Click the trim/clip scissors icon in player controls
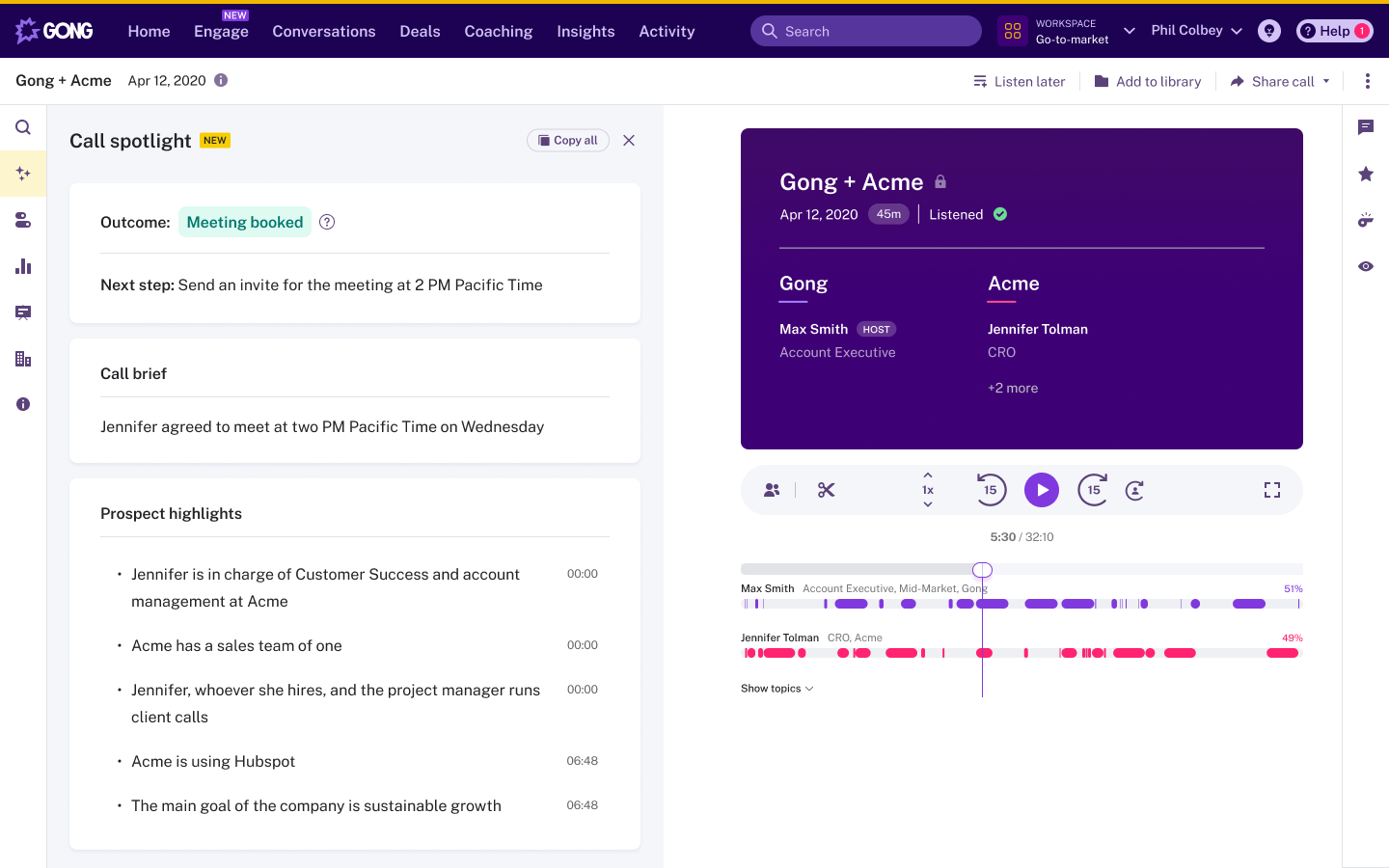This screenshot has width=1389, height=868. tap(826, 490)
